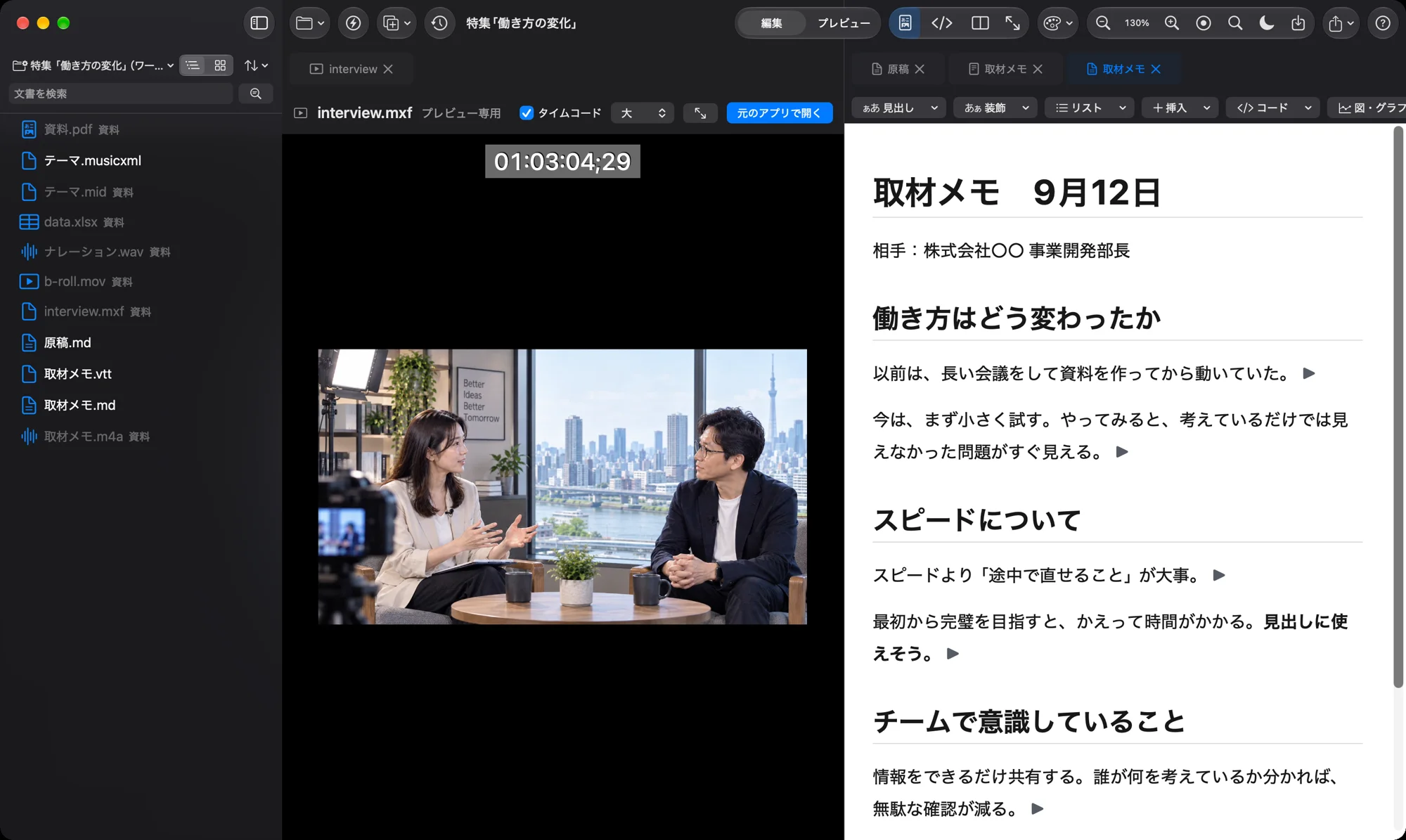Open the share button in toolbar
The width and height of the screenshot is (1406, 840).
pos(1341,23)
